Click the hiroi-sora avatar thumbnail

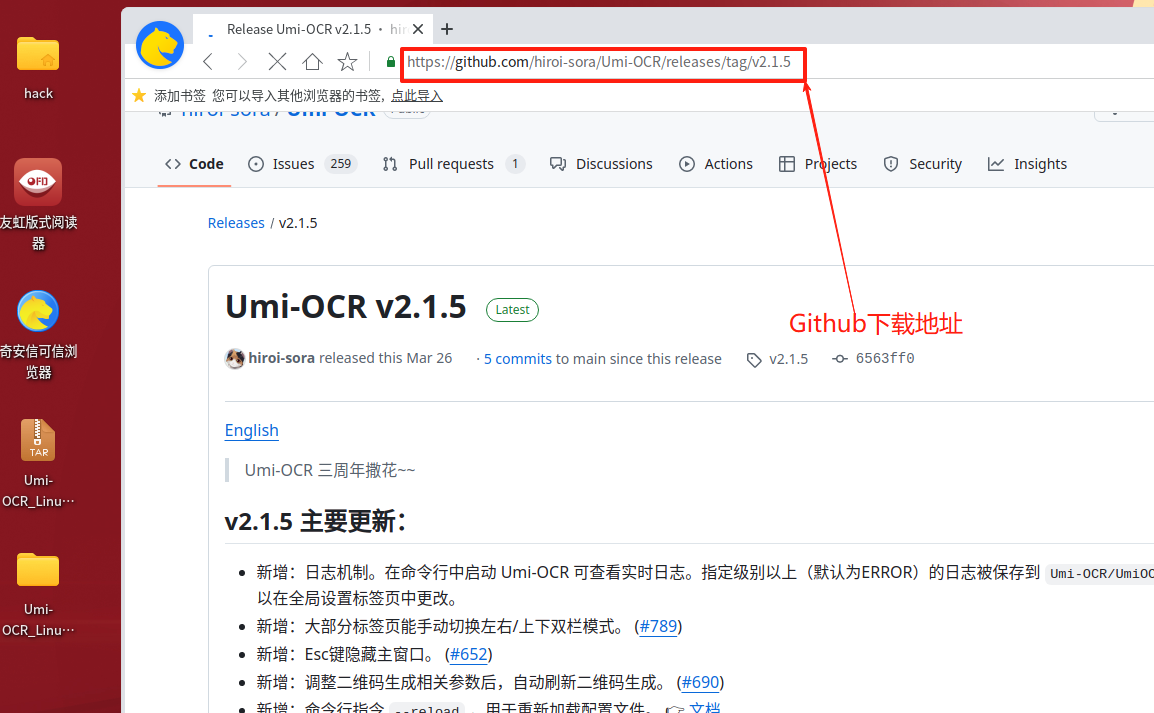235,358
